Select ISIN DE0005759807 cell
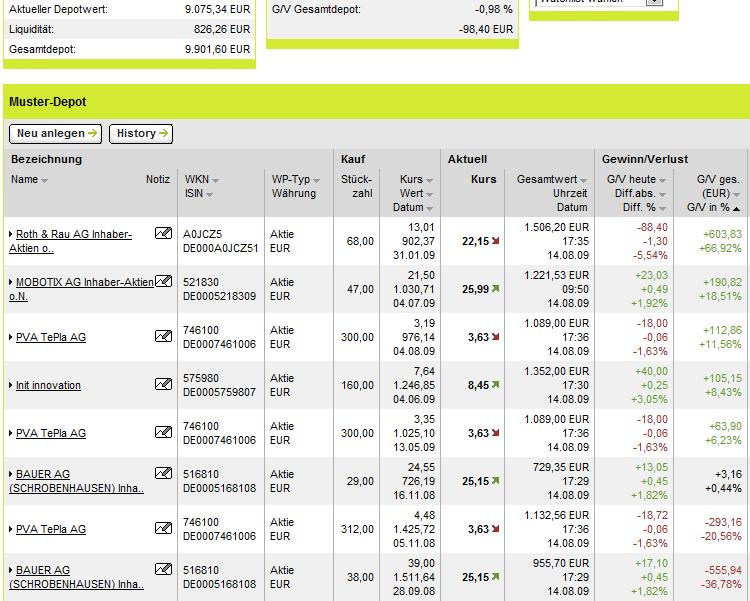Viewport: 750px width, 601px height. [220, 392]
